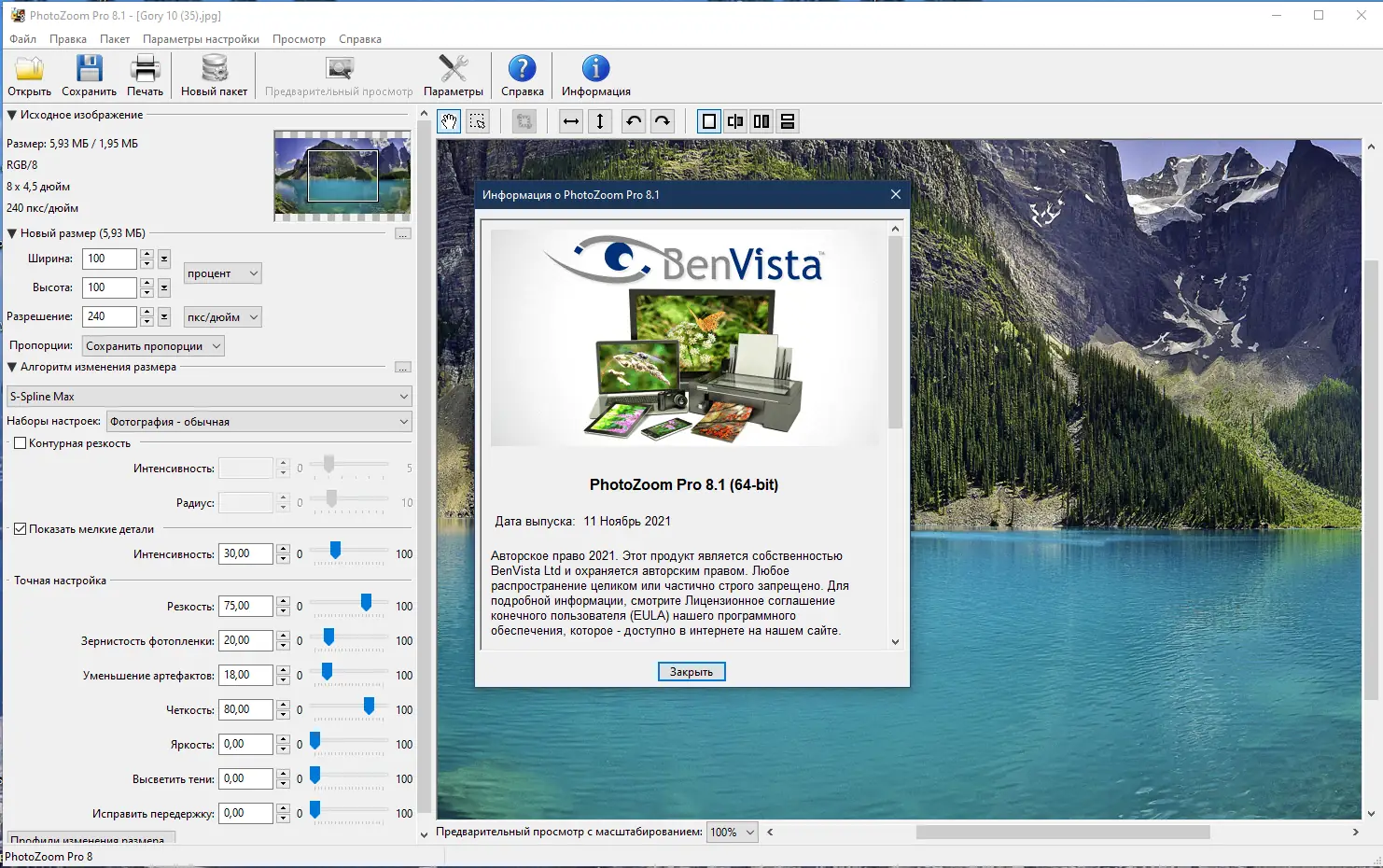Image resolution: width=1383 pixels, height=868 pixels.
Task: Open the Пакет menu
Action: pos(115,39)
